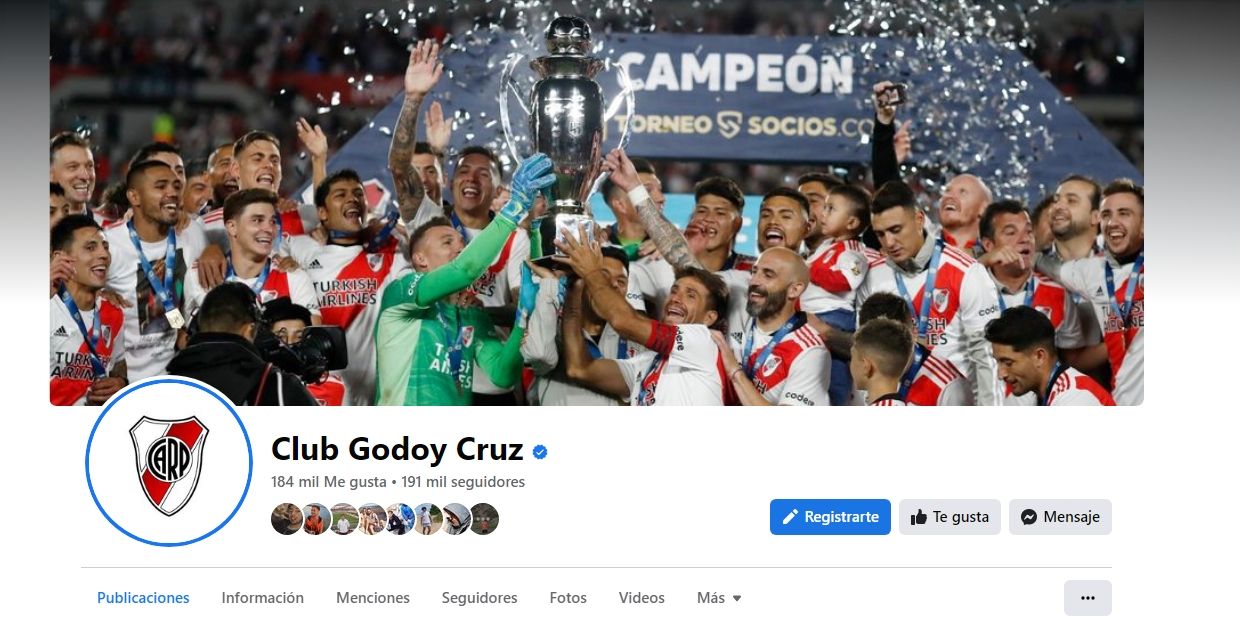This screenshot has height=618, width=1240.
Task: Go to the Menciones tab
Action: coord(373,598)
